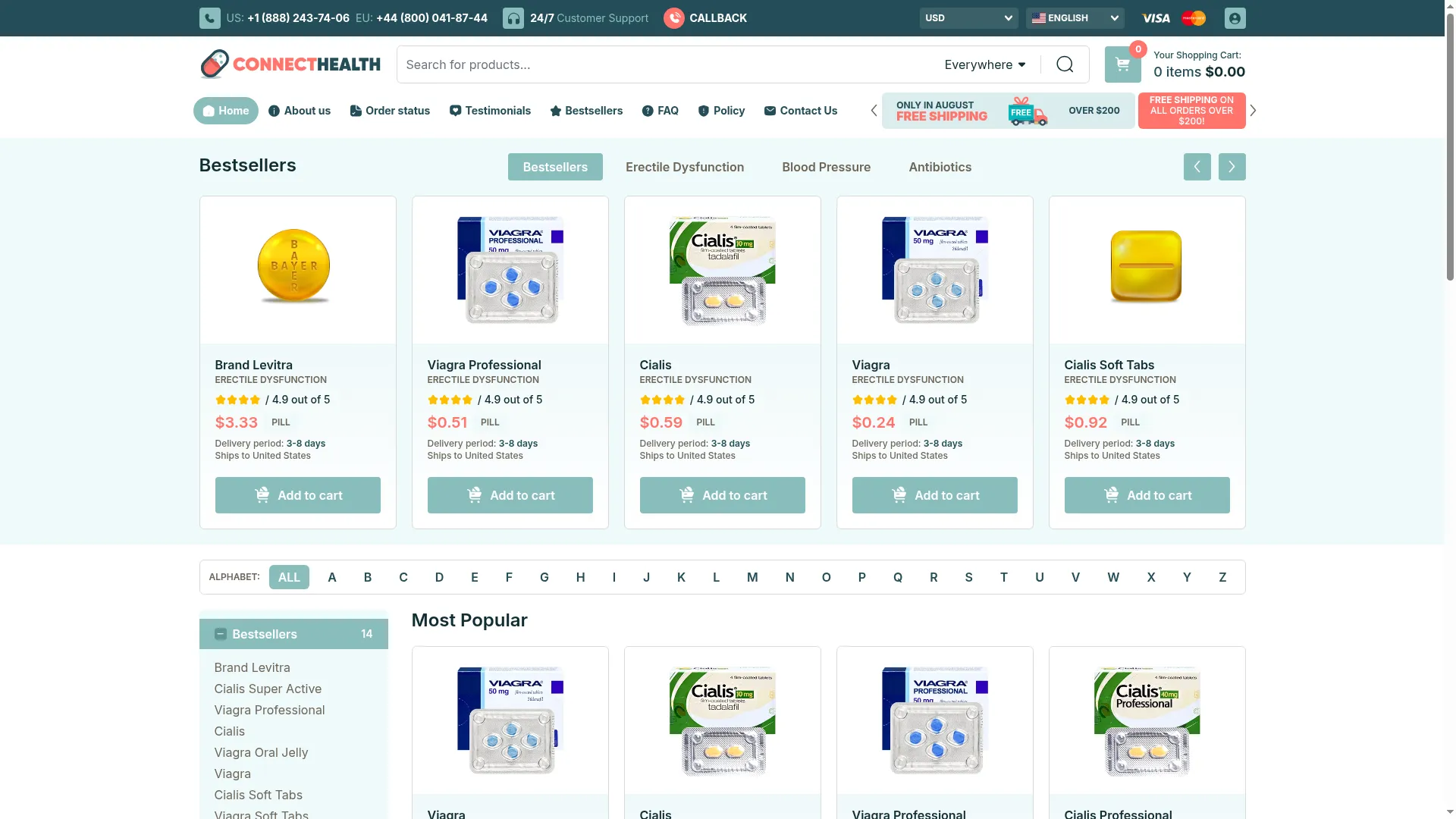Image resolution: width=1456 pixels, height=819 pixels.
Task: Go to next Bestsellers carousel slide
Action: click(1232, 167)
